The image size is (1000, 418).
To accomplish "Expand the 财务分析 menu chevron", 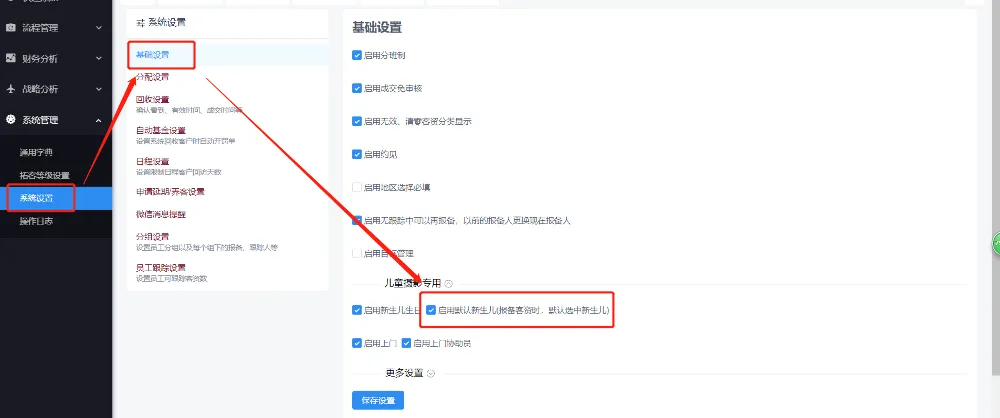I will [98, 59].
